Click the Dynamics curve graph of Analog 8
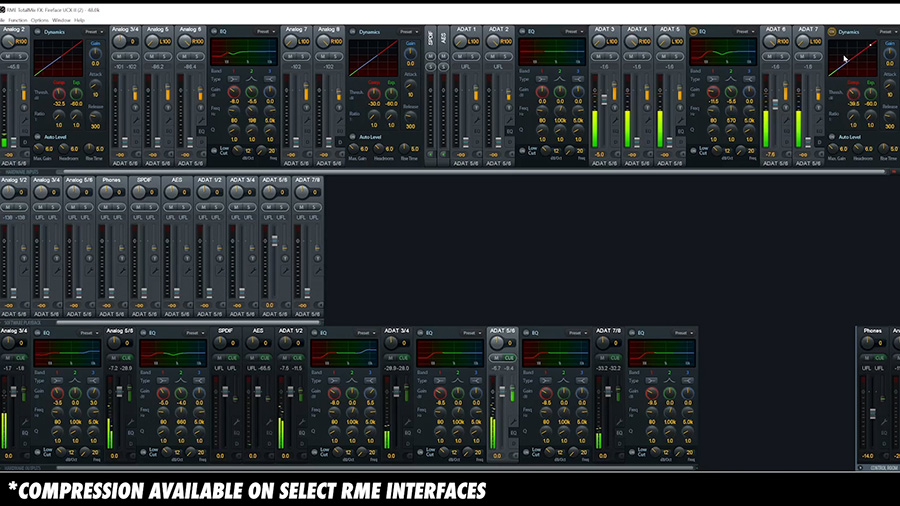The width and height of the screenshot is (900, 506). [x=373, y=58]
